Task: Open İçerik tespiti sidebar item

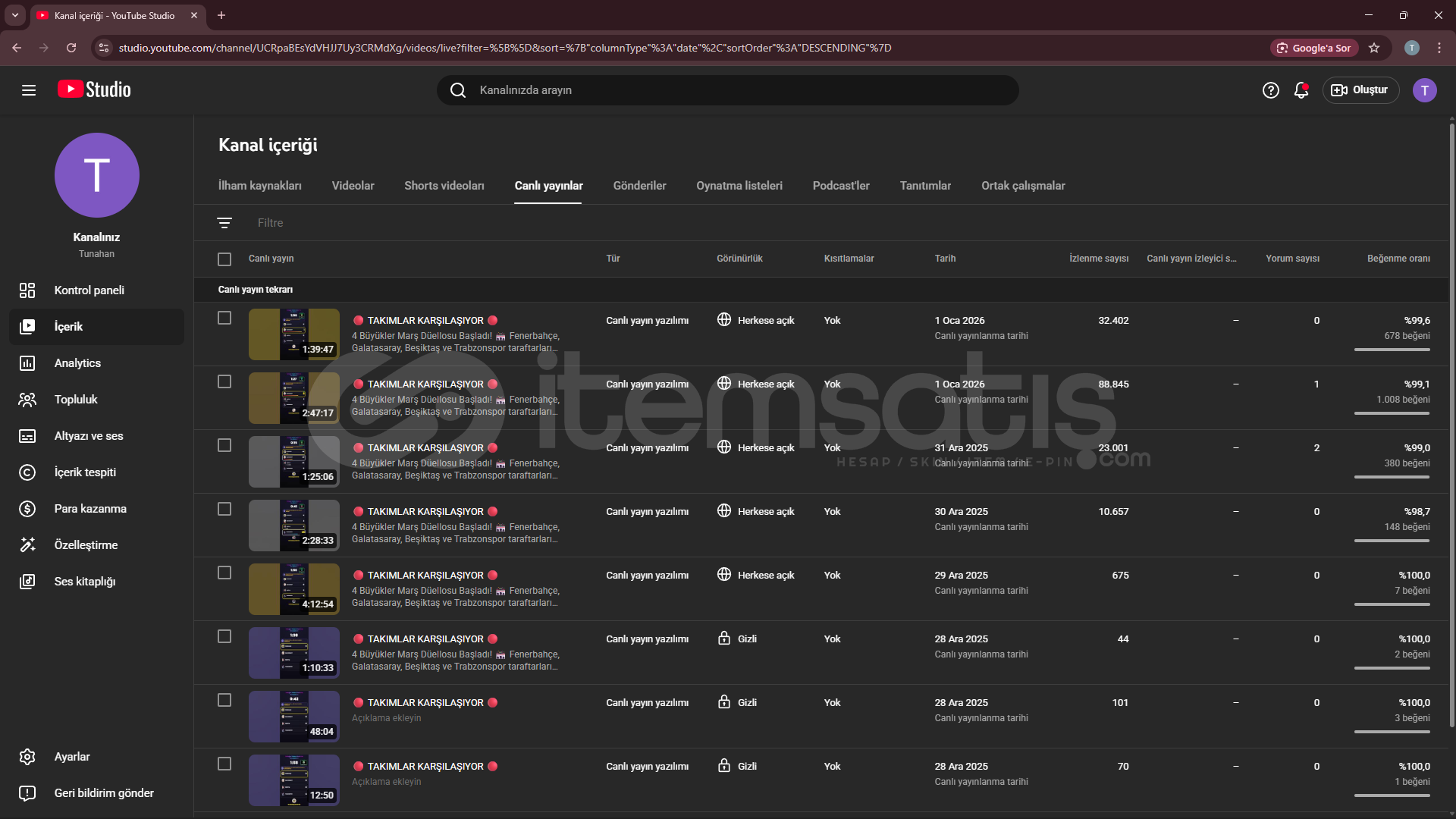Action: click(85, 472)
